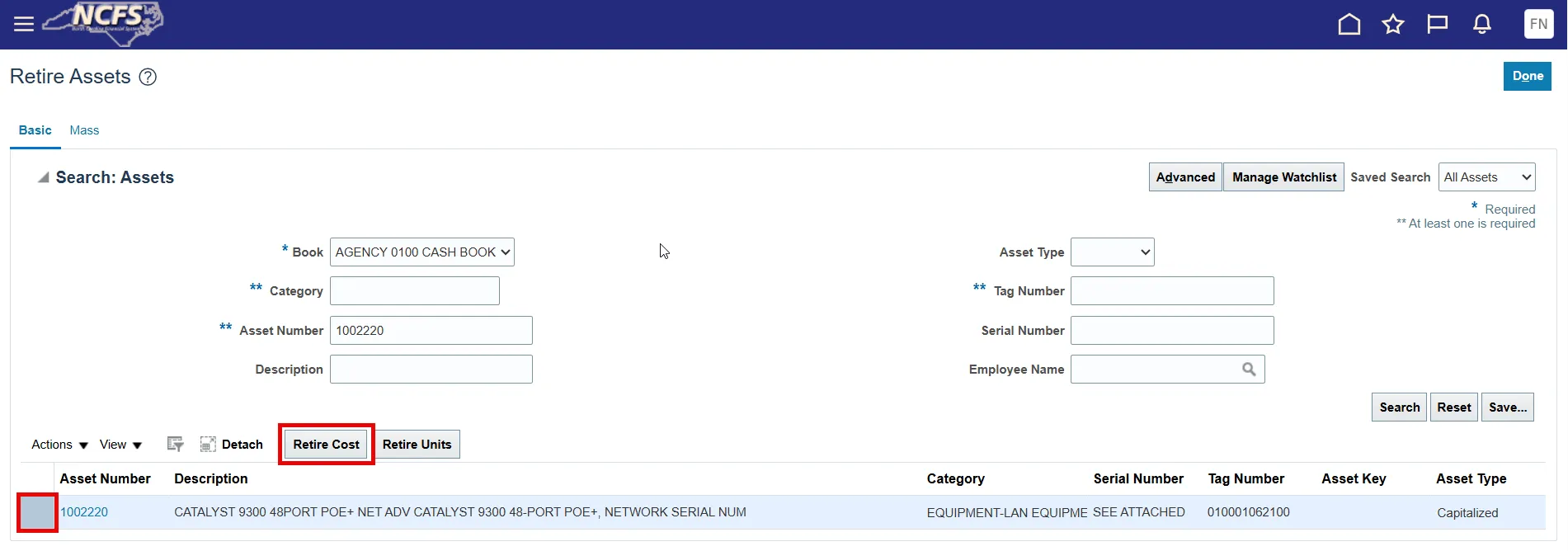Viewport: 1568px width, 551px height.
Task: Click the Tag Number column header
Action: (x=1246, y=478)
